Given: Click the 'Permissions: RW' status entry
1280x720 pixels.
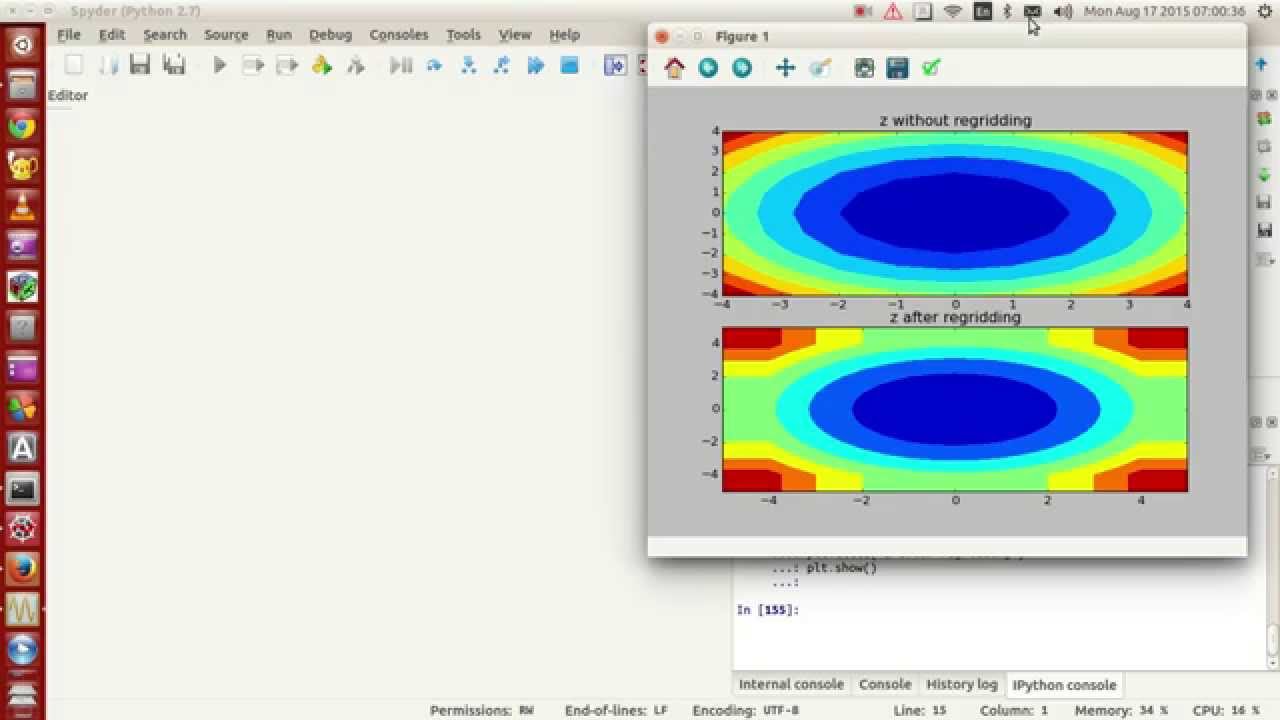Looking at the screenshot, I should click(x=482, y=710).
